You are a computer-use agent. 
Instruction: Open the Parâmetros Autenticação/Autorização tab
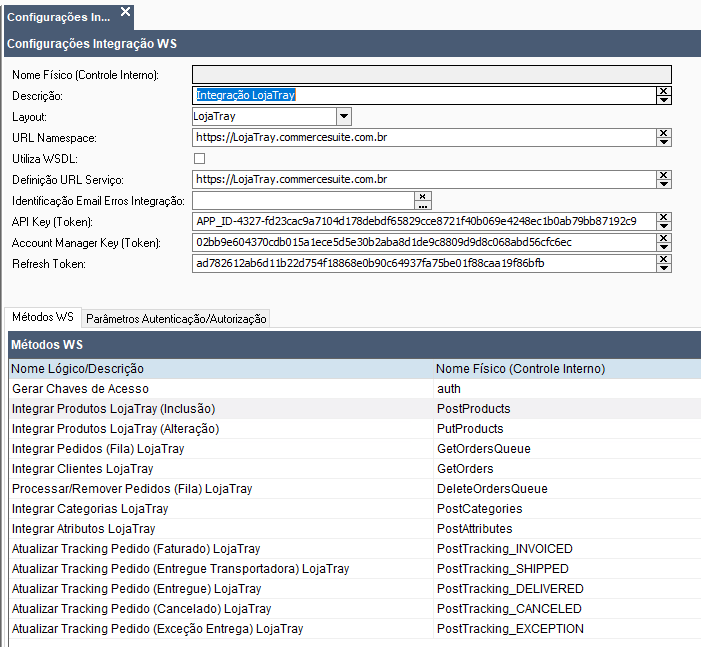176,318
